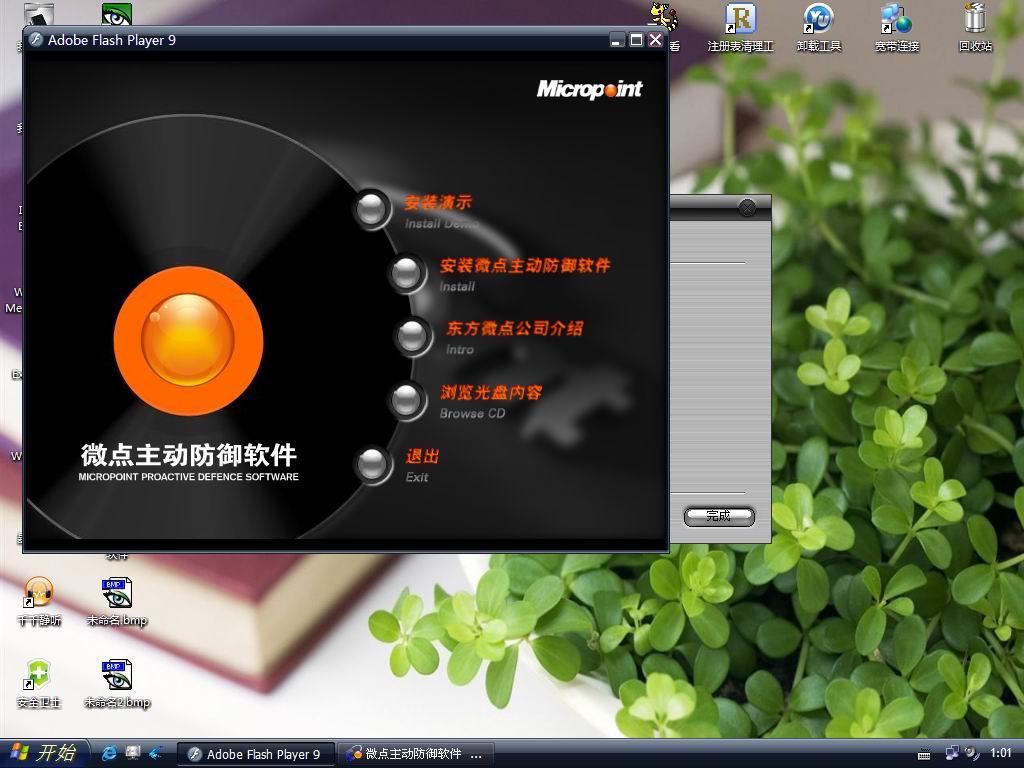The image size is (1024, 768).
Task: Open the 宽带连接 desktop icon
Action: pos(897,29)
